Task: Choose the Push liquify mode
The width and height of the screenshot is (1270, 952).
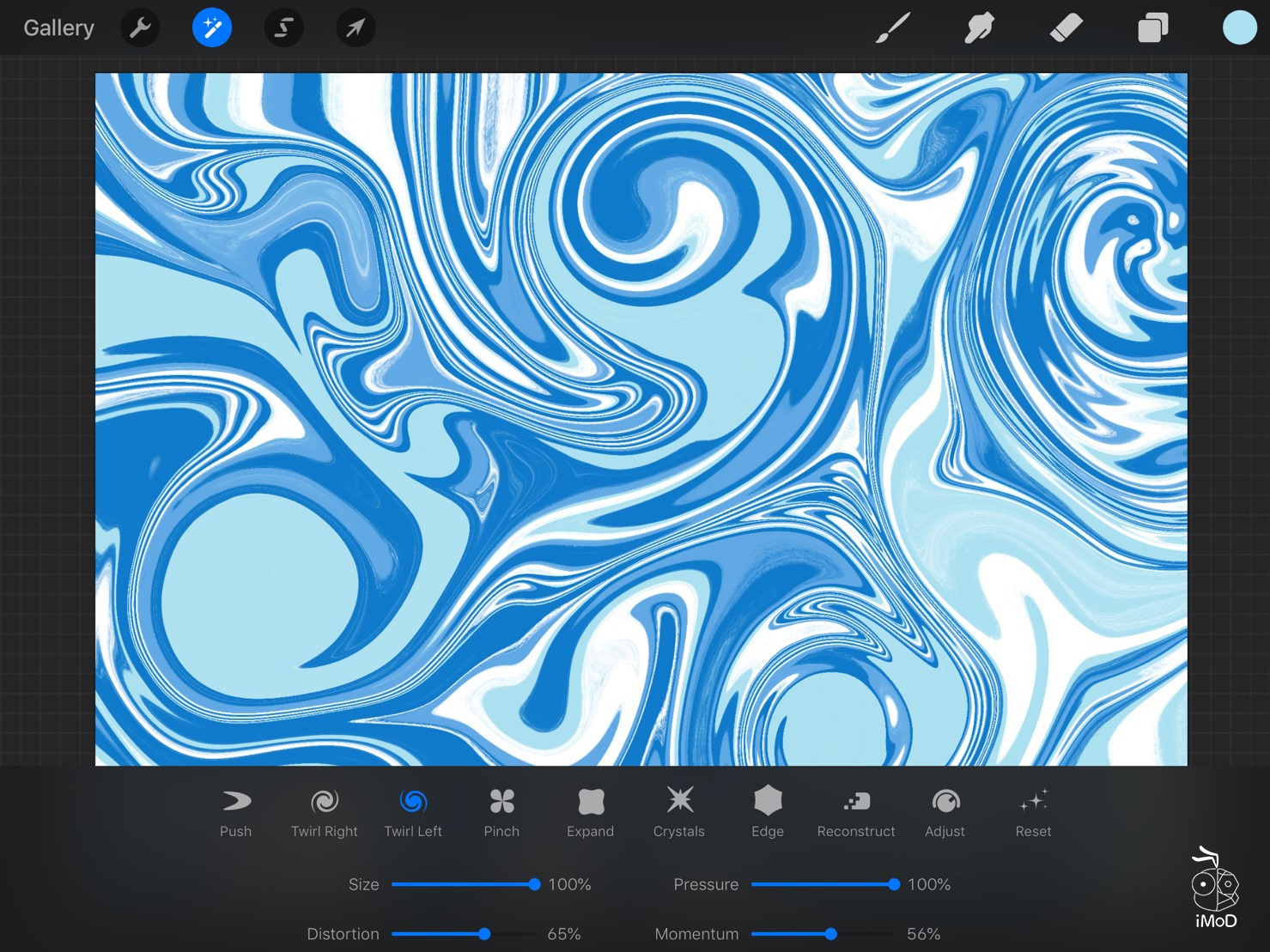Action: 235,812
